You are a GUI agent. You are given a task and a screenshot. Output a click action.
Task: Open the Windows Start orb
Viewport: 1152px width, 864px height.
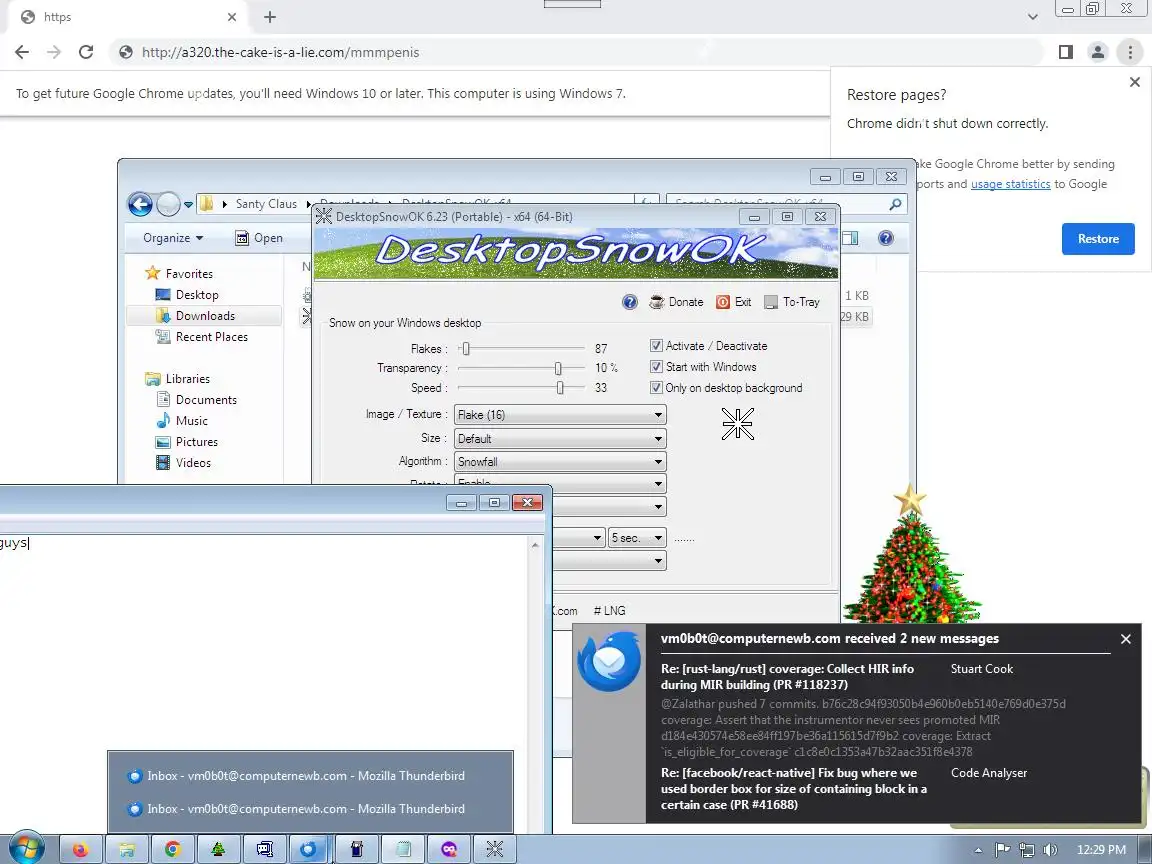point(26,849)
